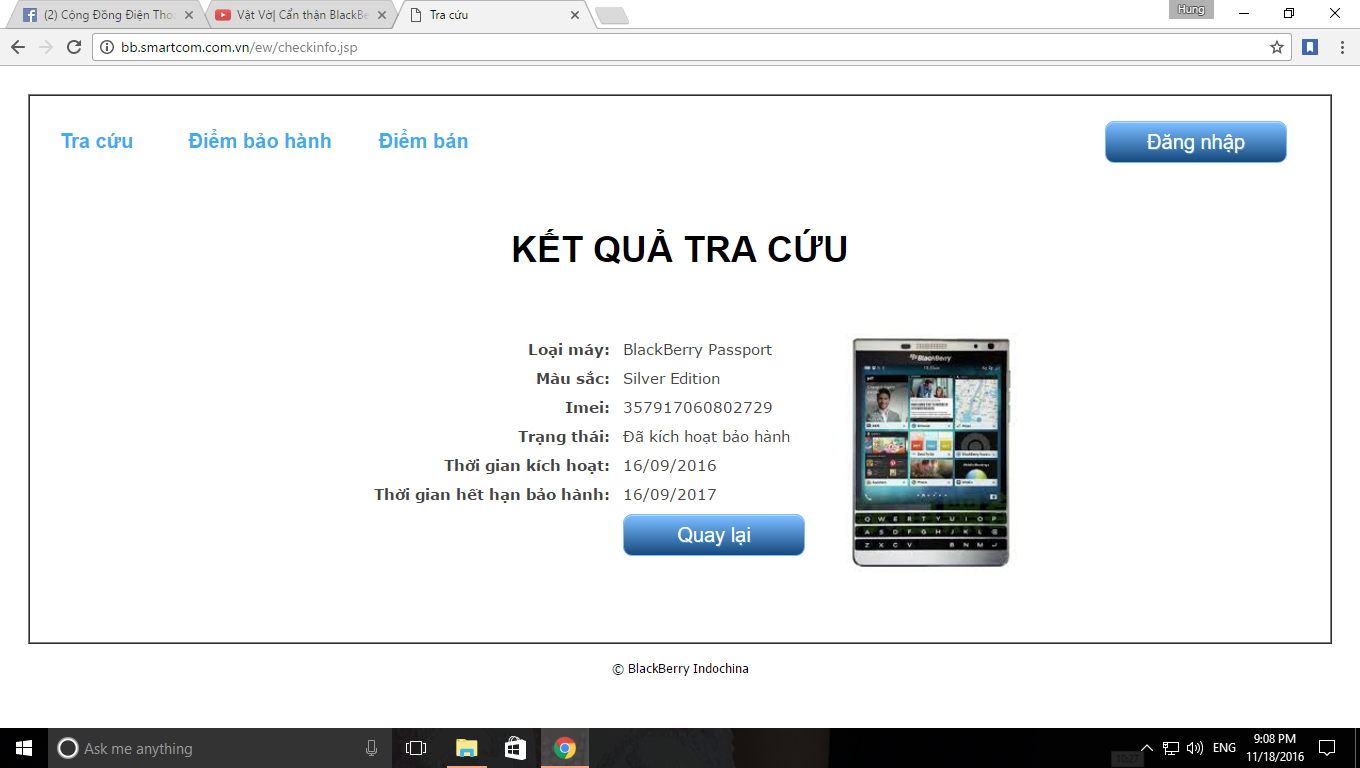
Task: Open Chrome's three-dot menu
Action: [1341, 46]
